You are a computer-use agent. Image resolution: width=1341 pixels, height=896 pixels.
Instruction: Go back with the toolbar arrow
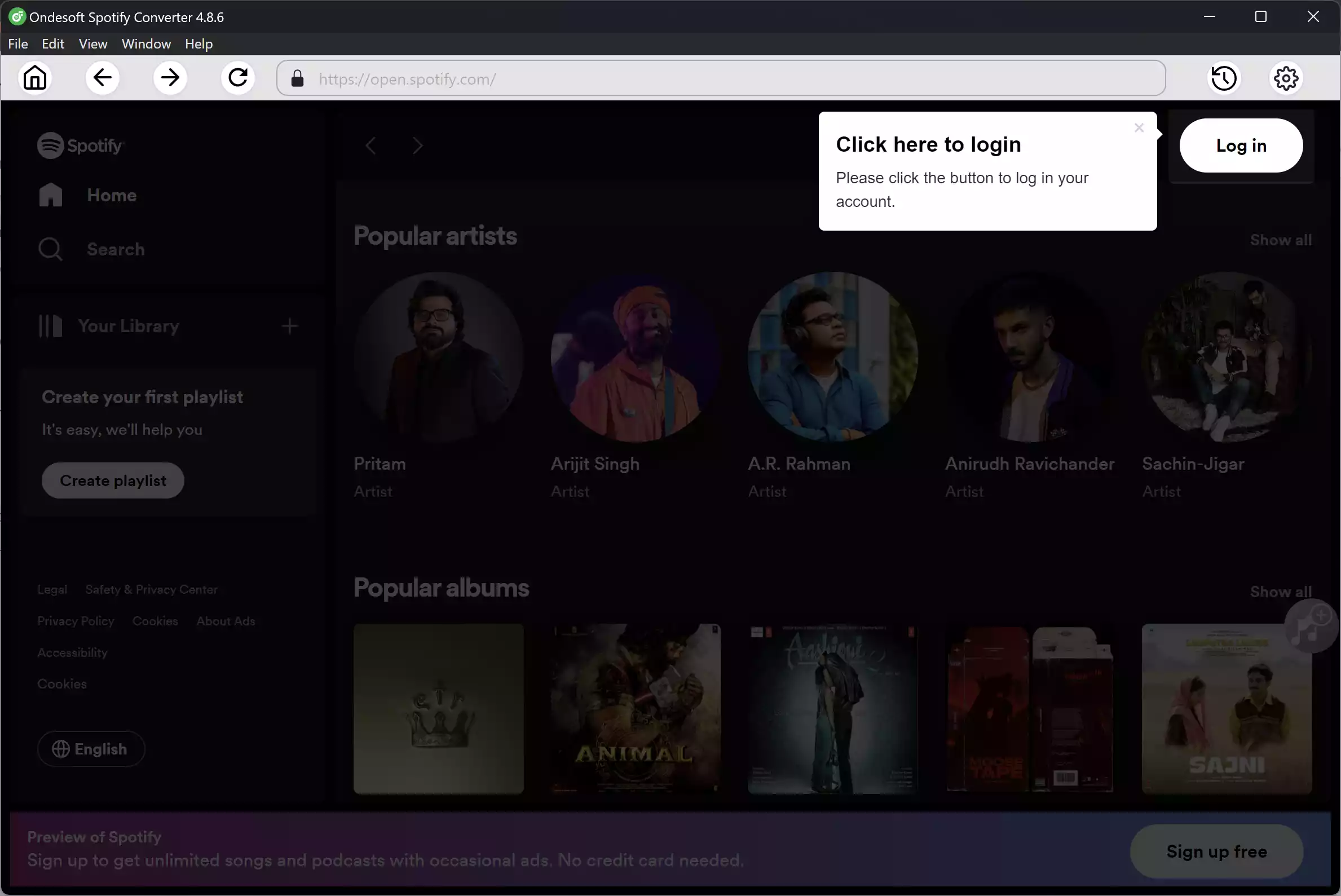pyautogui.click(x=102, y=78)
